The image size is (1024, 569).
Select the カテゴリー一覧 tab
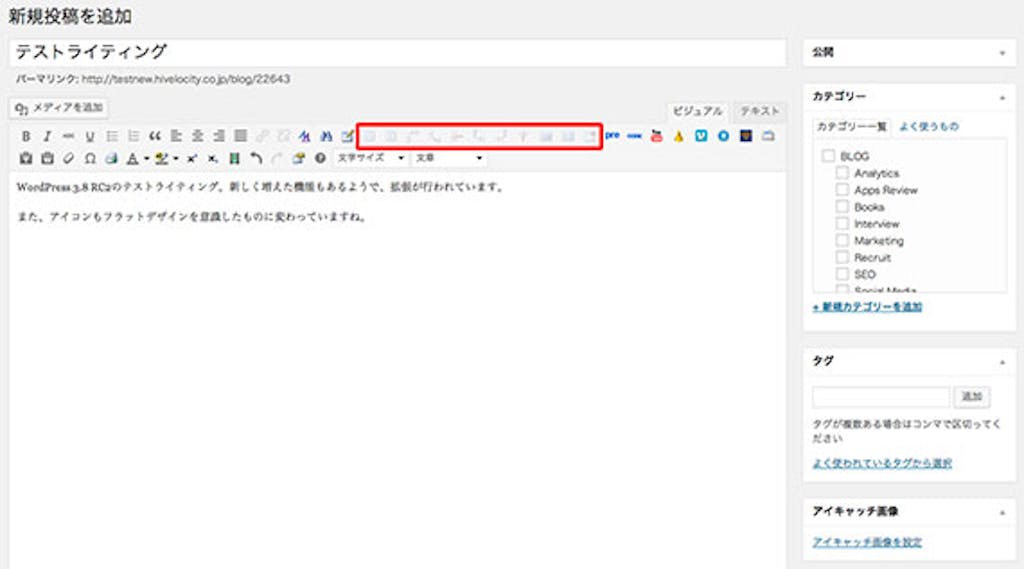852,127
